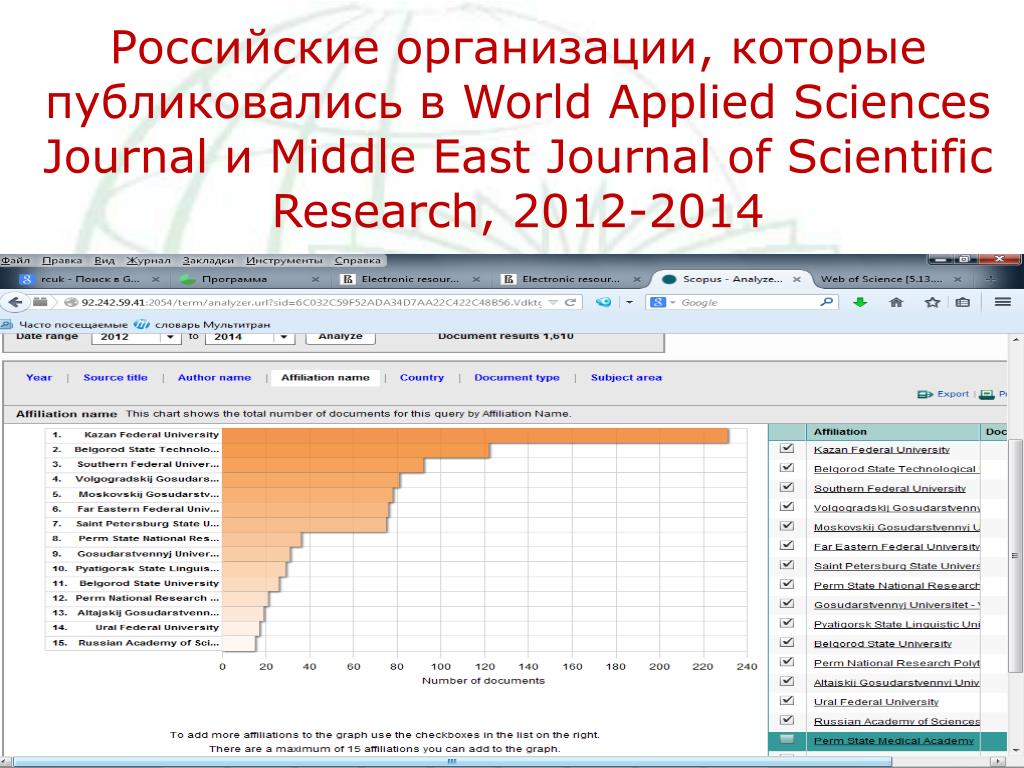Uncheck Russian Academy of Sciences checkbox

pyautogui.click(x=787, y=720)
